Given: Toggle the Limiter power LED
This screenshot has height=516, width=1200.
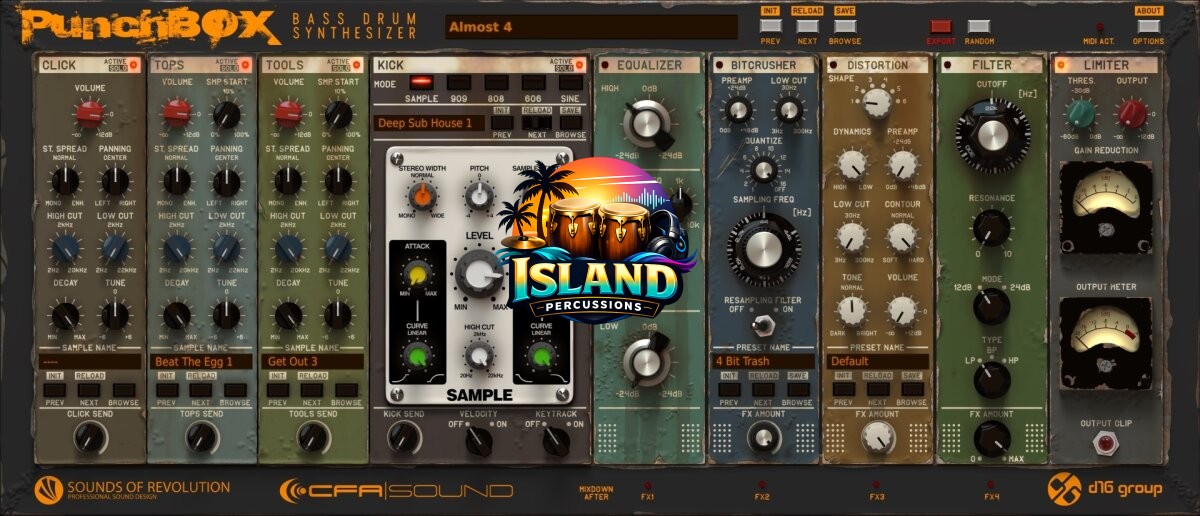Looking at the screenshot, I should [1061, 66].
